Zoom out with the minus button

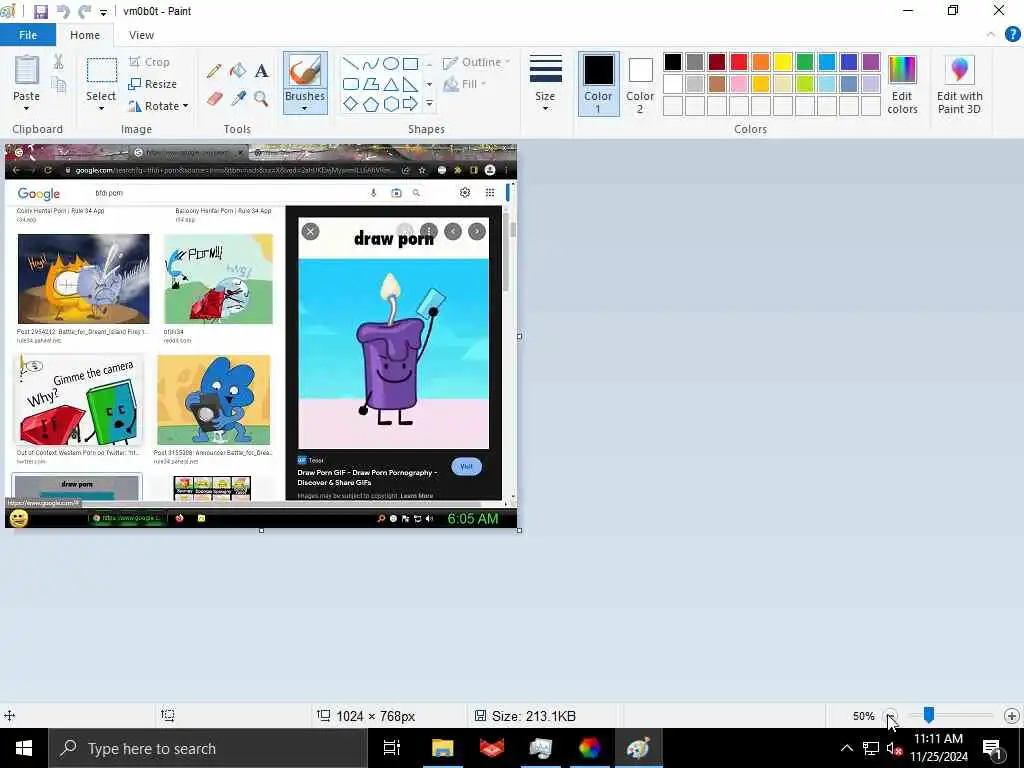tap(890, 716)
